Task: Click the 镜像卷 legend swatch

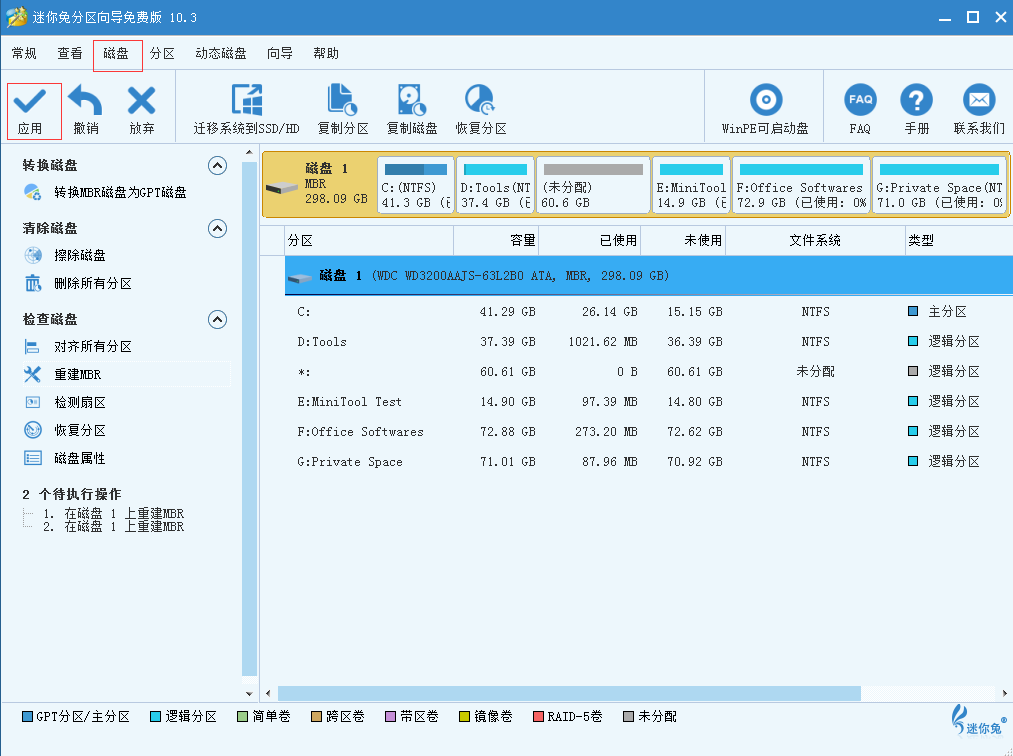Action: click(x=464, y=717)
